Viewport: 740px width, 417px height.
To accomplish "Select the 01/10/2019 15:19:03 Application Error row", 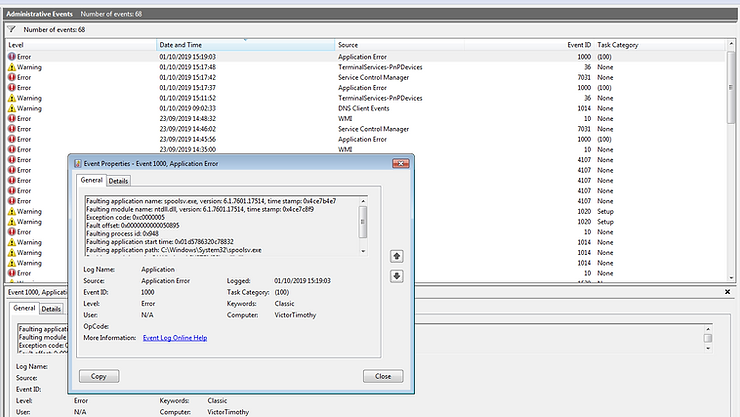I will [366, 57].
